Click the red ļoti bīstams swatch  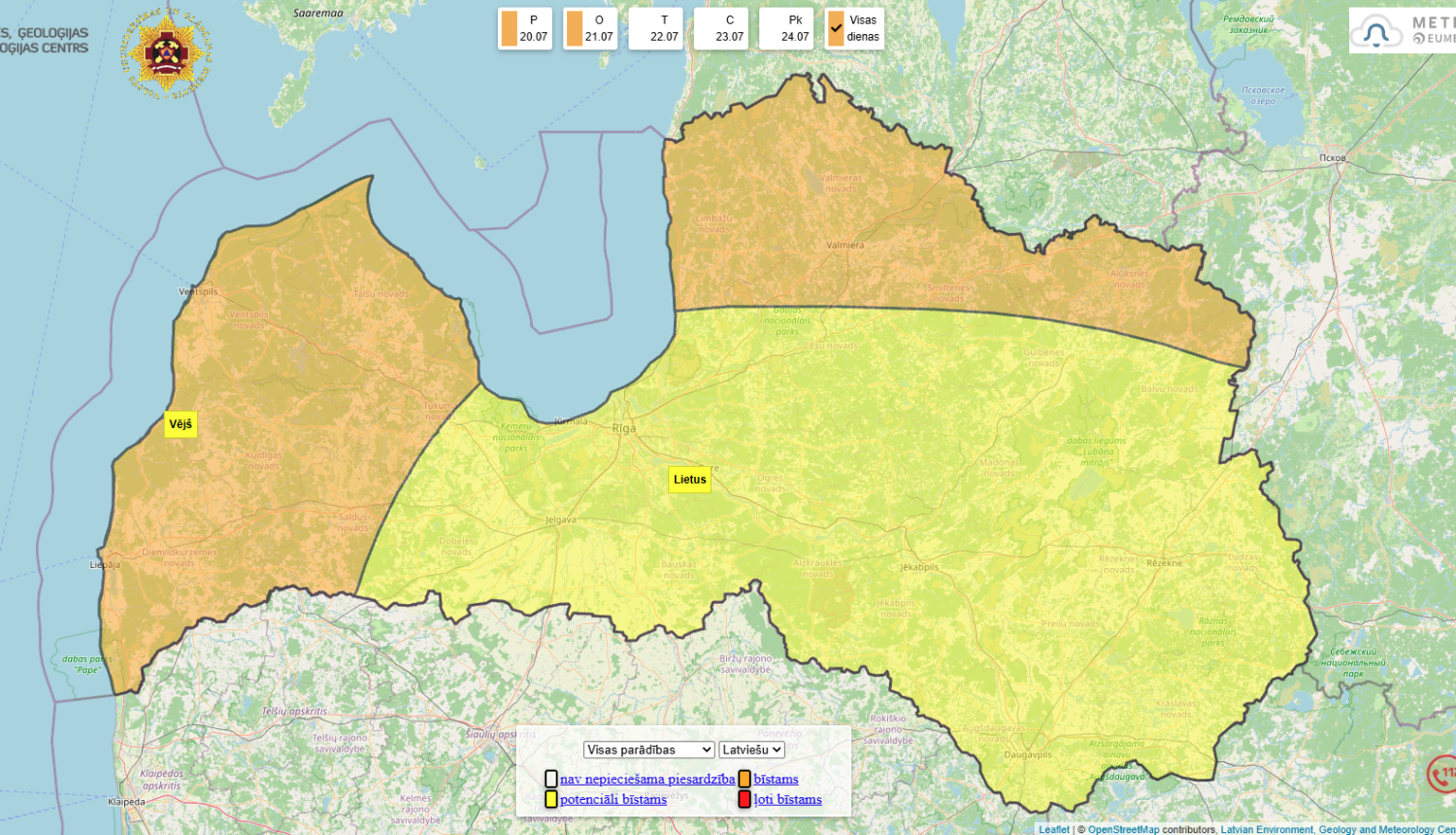(x=745, y=799)
